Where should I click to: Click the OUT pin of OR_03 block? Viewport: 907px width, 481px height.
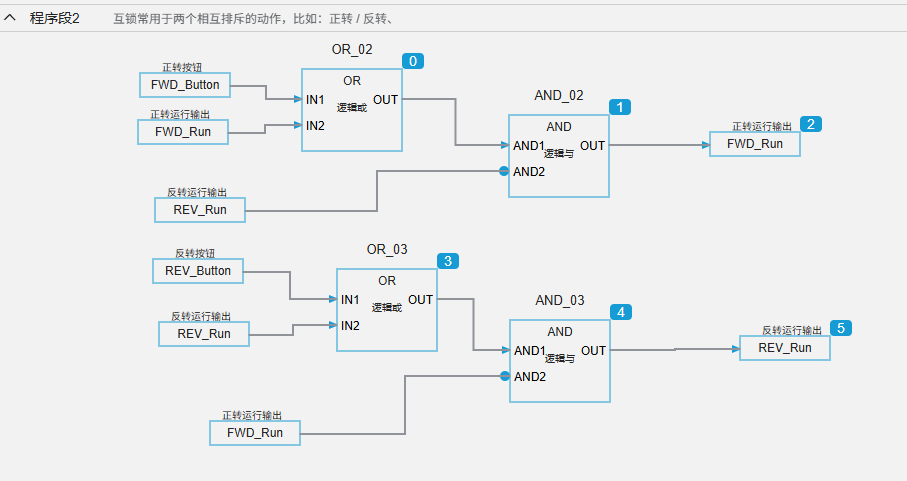420,299
